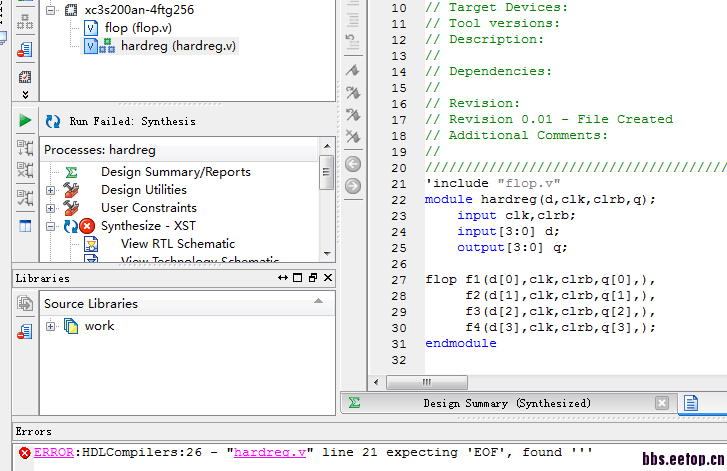Click the previous bookmark icon in editor toolbar

pos(353,114)
